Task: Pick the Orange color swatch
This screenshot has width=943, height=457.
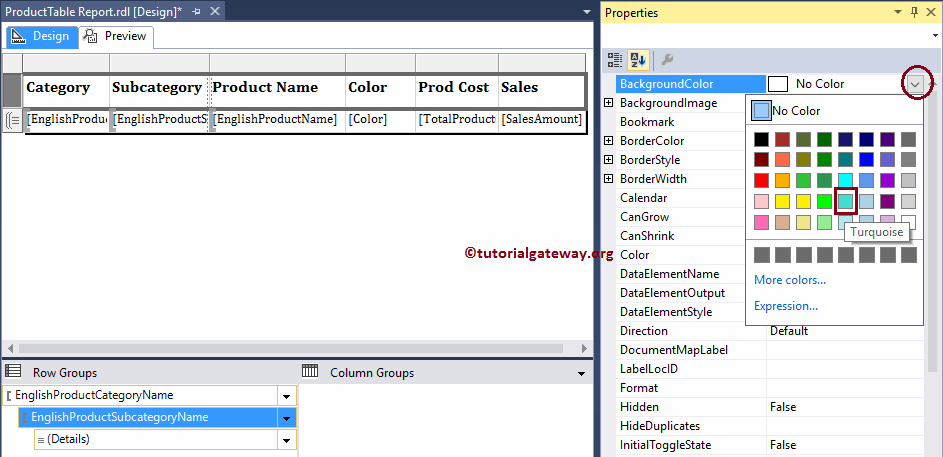Action: [x=782, y=180]
